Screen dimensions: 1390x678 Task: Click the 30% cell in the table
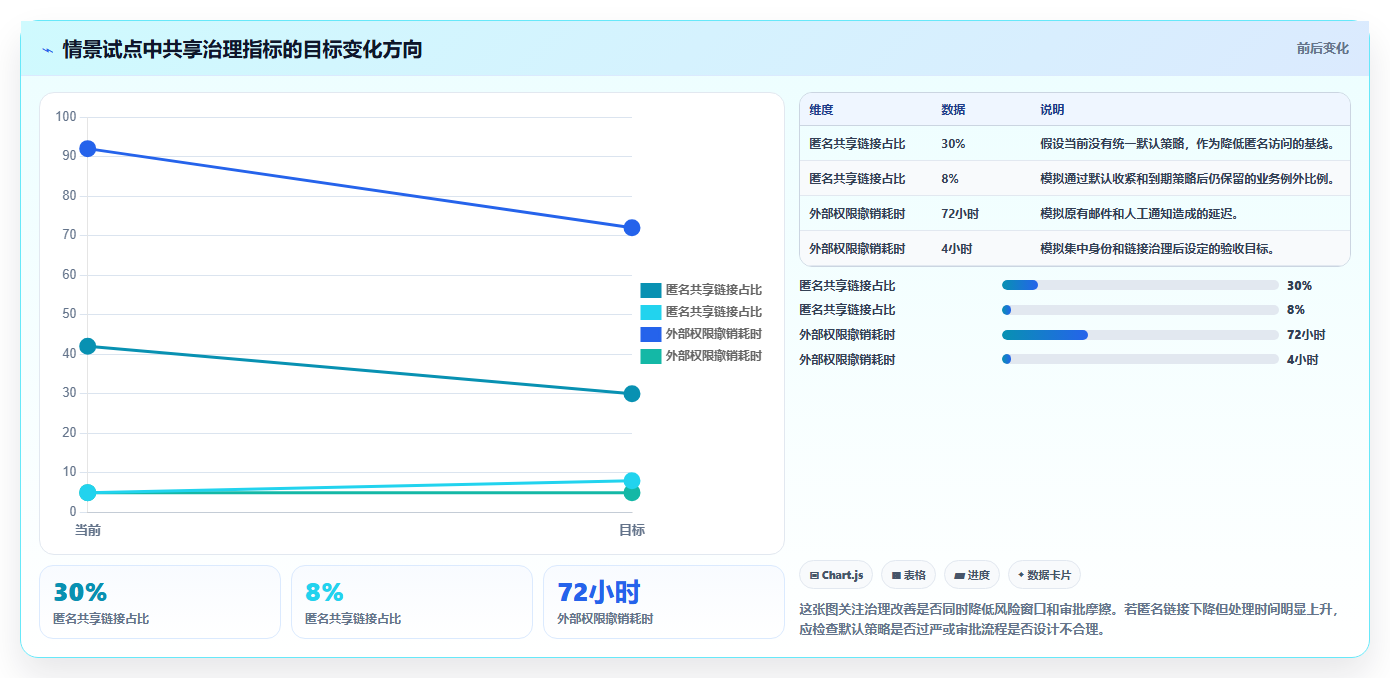click(x=953, y=144)
